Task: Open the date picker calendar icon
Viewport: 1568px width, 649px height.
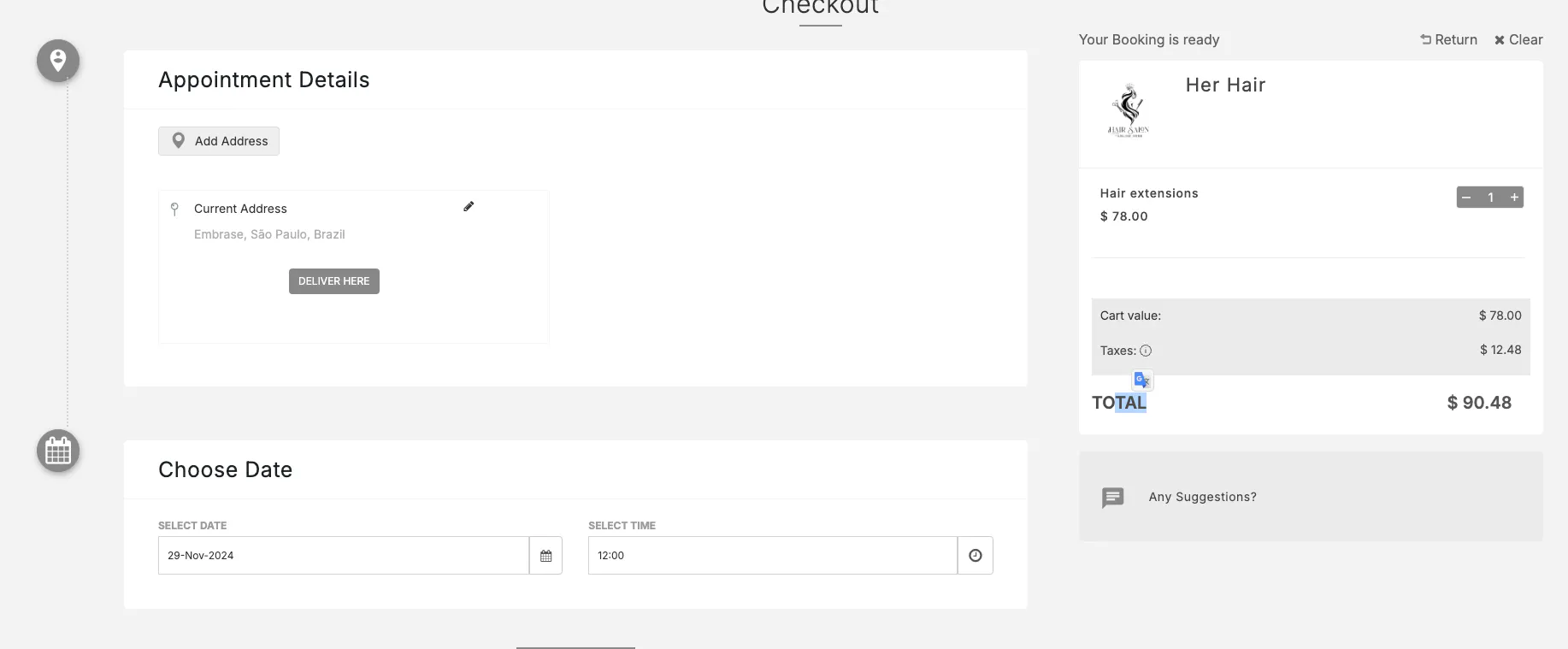Action: pos(545,556)
